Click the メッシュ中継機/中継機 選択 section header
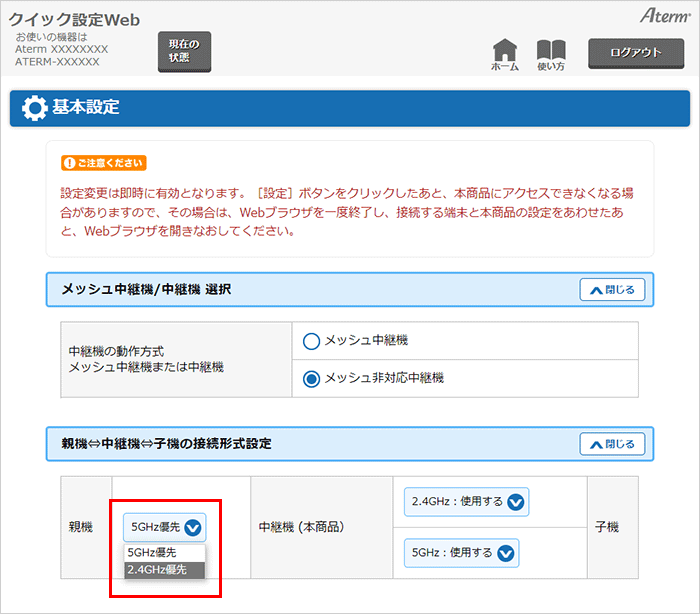 146,290
